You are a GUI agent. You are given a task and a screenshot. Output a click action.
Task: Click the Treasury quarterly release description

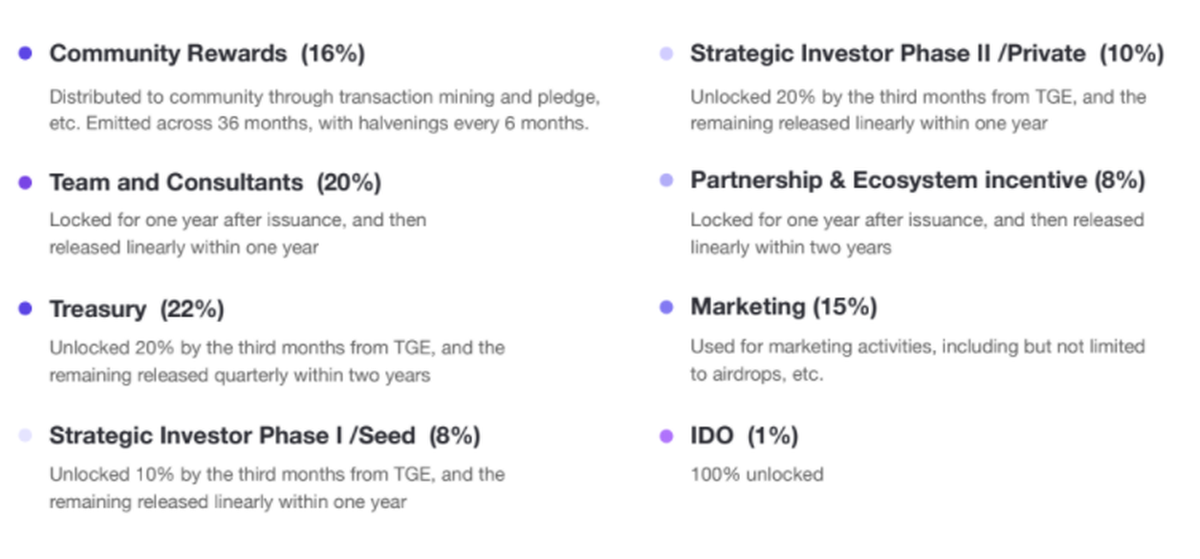point(277,361)
